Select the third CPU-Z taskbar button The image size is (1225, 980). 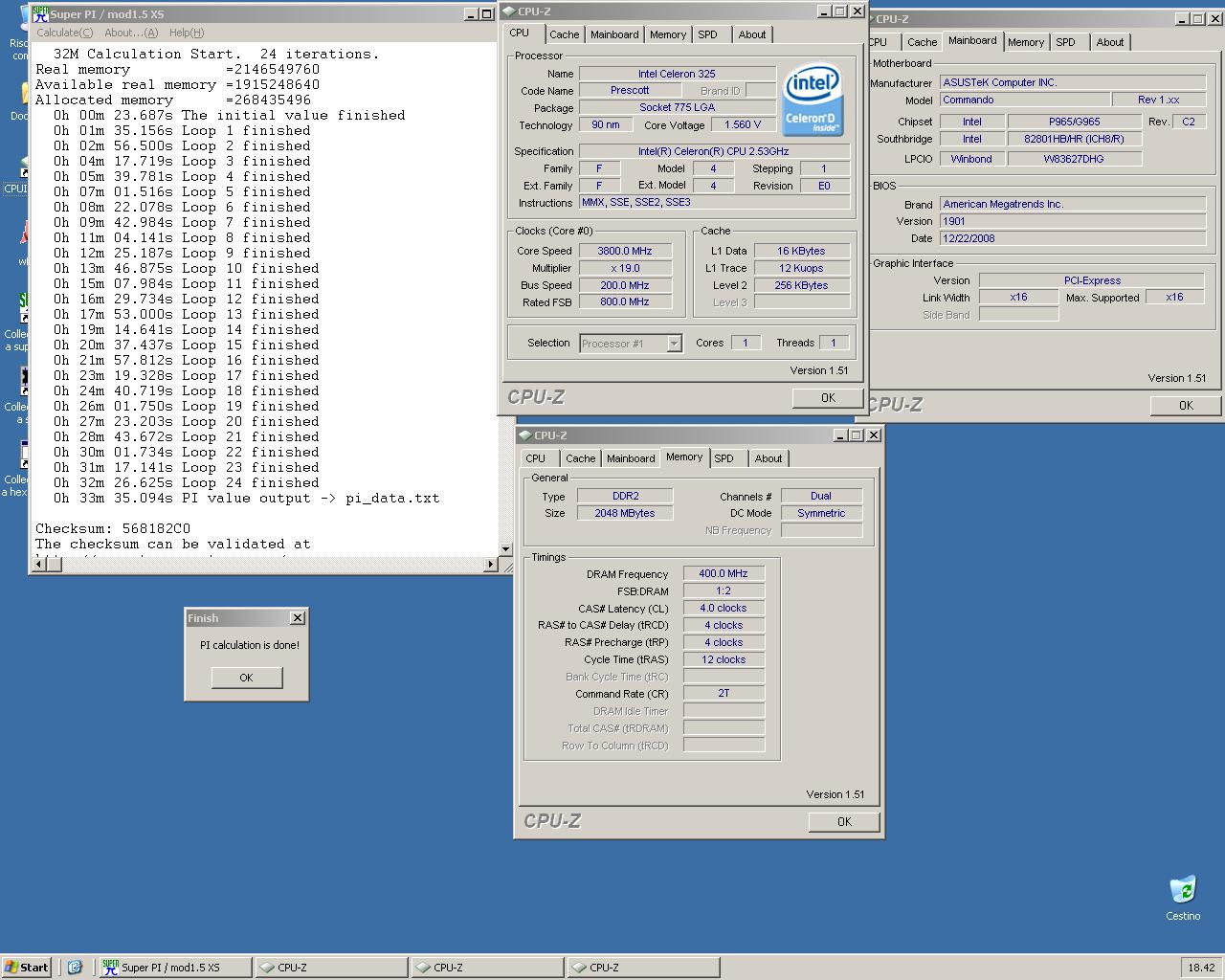coord(643,967)
